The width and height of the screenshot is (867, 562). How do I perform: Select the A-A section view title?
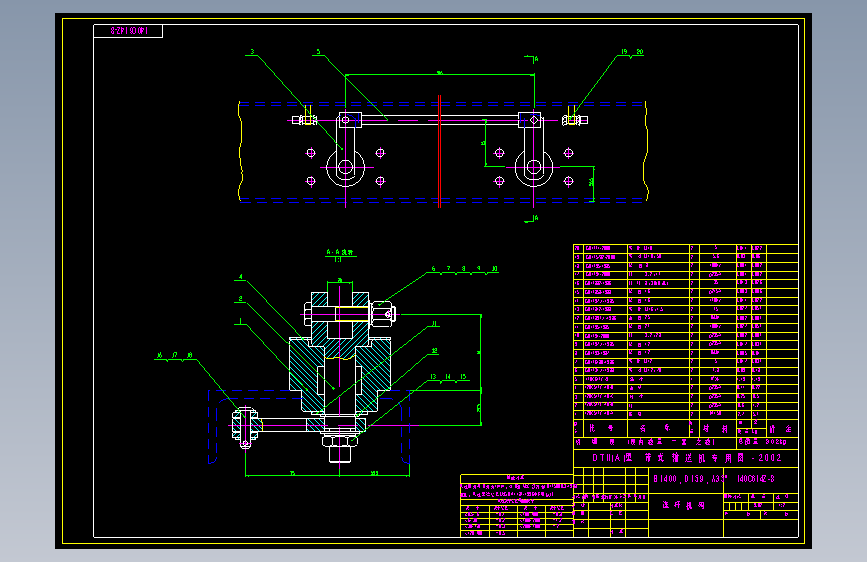(340, 255)
